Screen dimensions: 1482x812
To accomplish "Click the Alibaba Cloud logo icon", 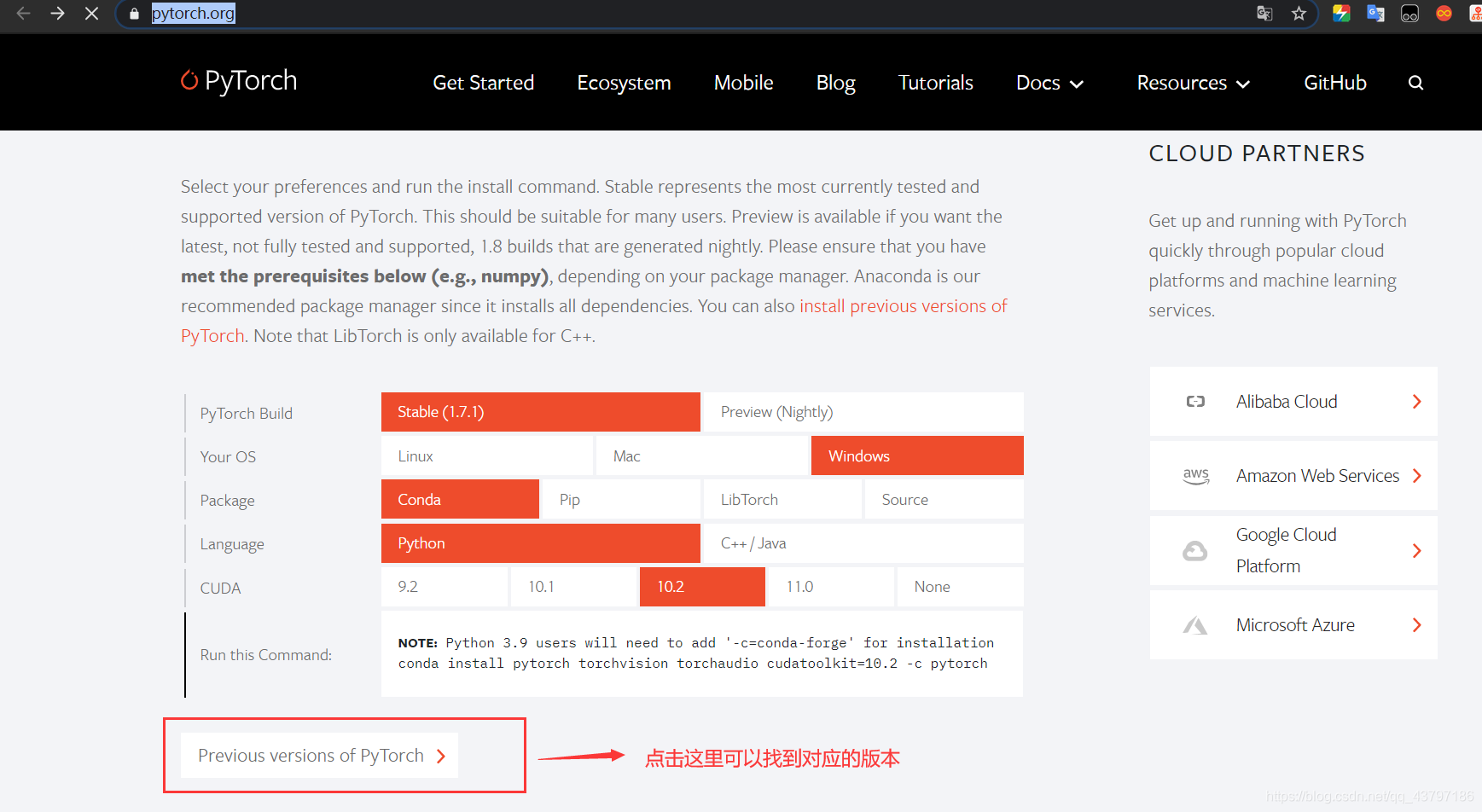I will [x=1195, y=402].
